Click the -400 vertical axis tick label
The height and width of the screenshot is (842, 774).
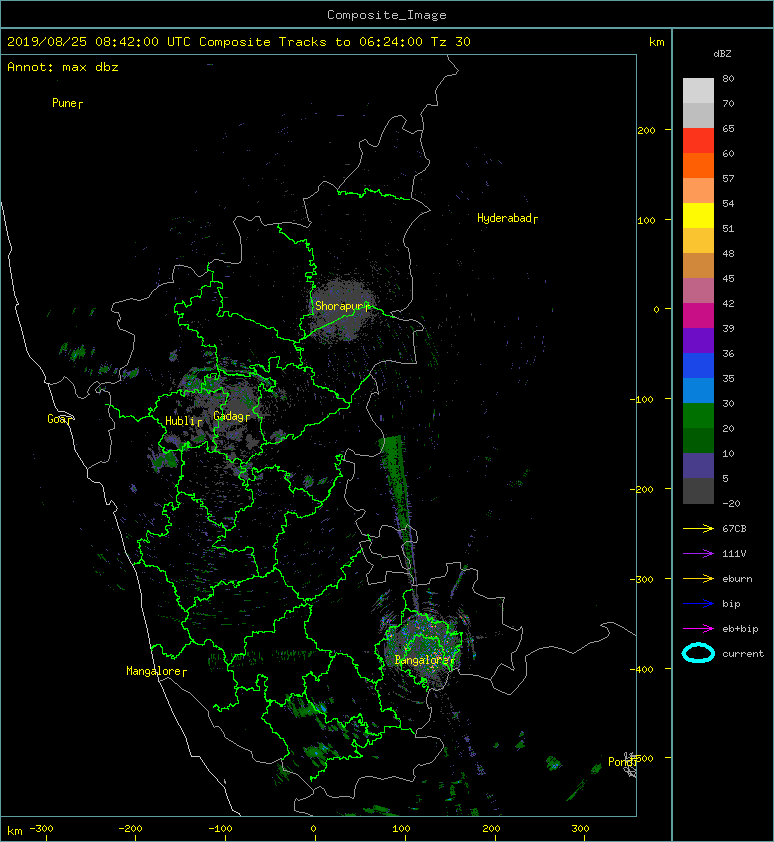[642, 669]
